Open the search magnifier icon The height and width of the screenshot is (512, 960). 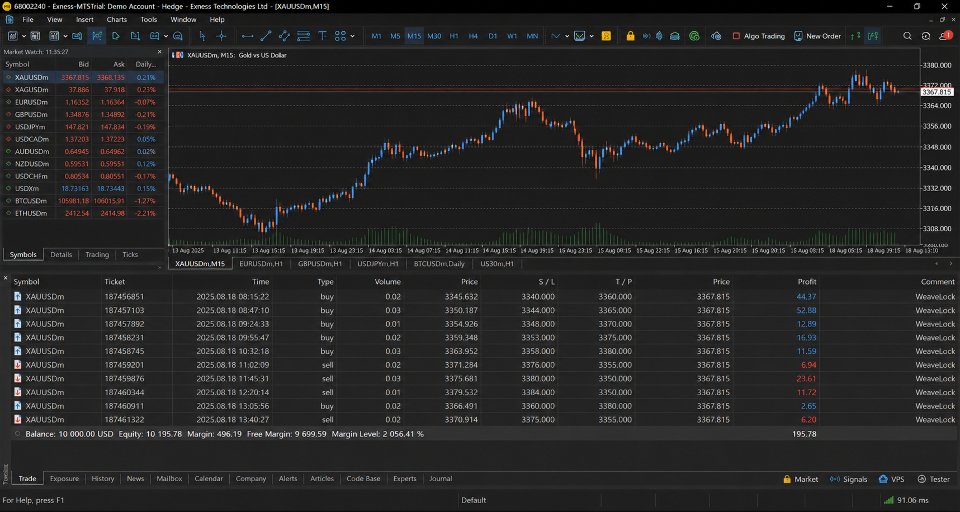click(907, 36)
